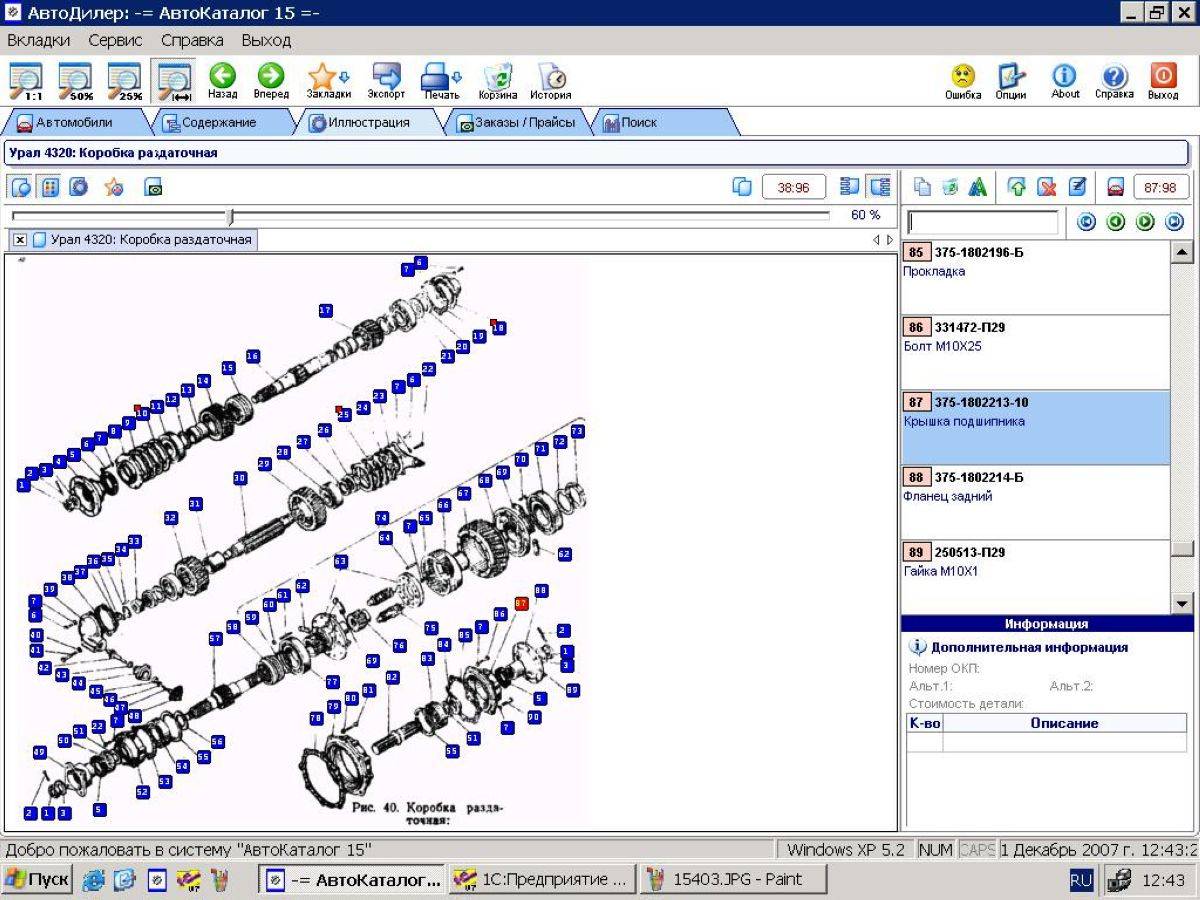Image resolution: width=1200 pixels, height=900 pixels.
Task: Click the left tab-scroll arrow
Action: 876,240
